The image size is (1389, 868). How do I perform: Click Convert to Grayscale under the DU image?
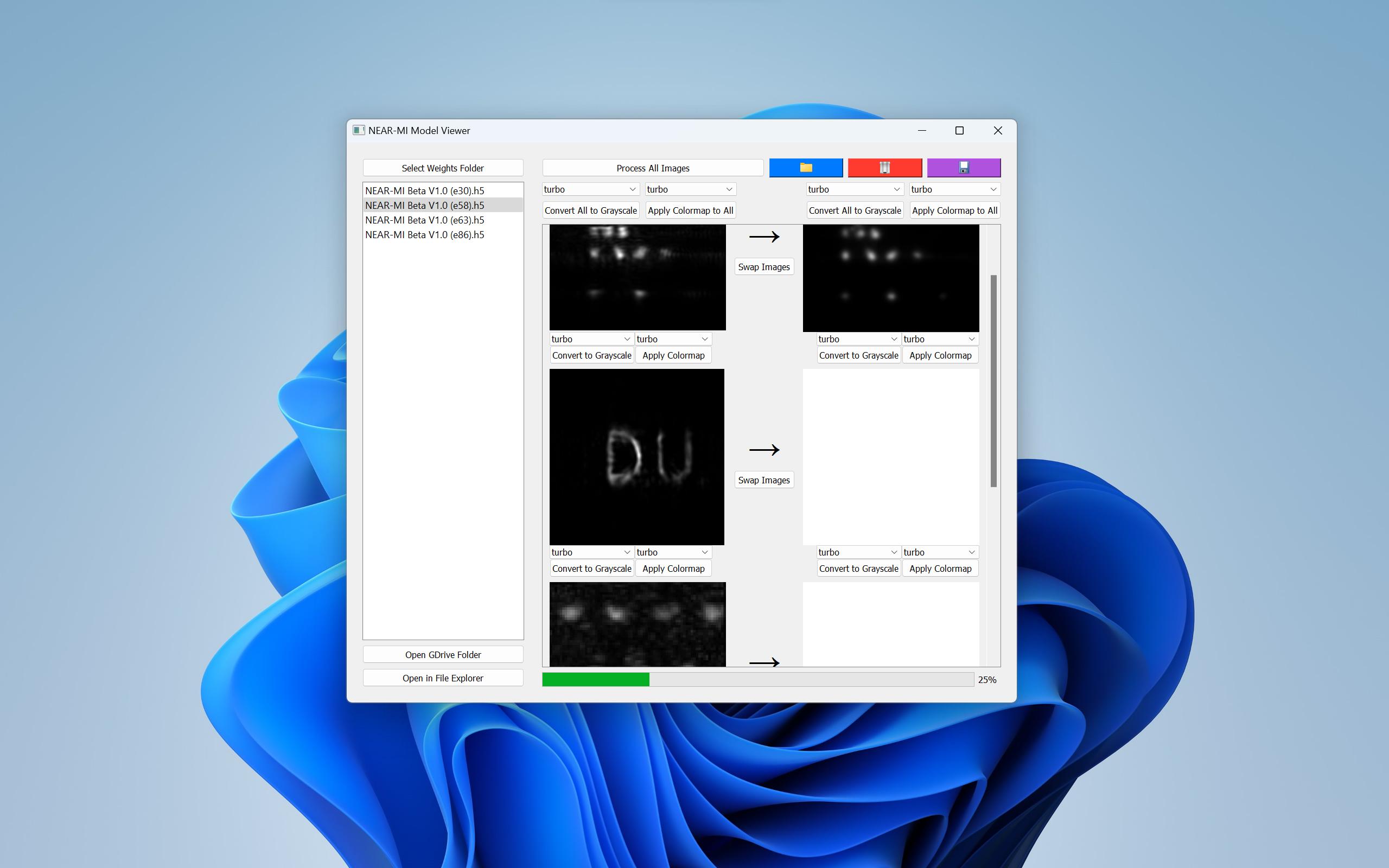[592, 569]
